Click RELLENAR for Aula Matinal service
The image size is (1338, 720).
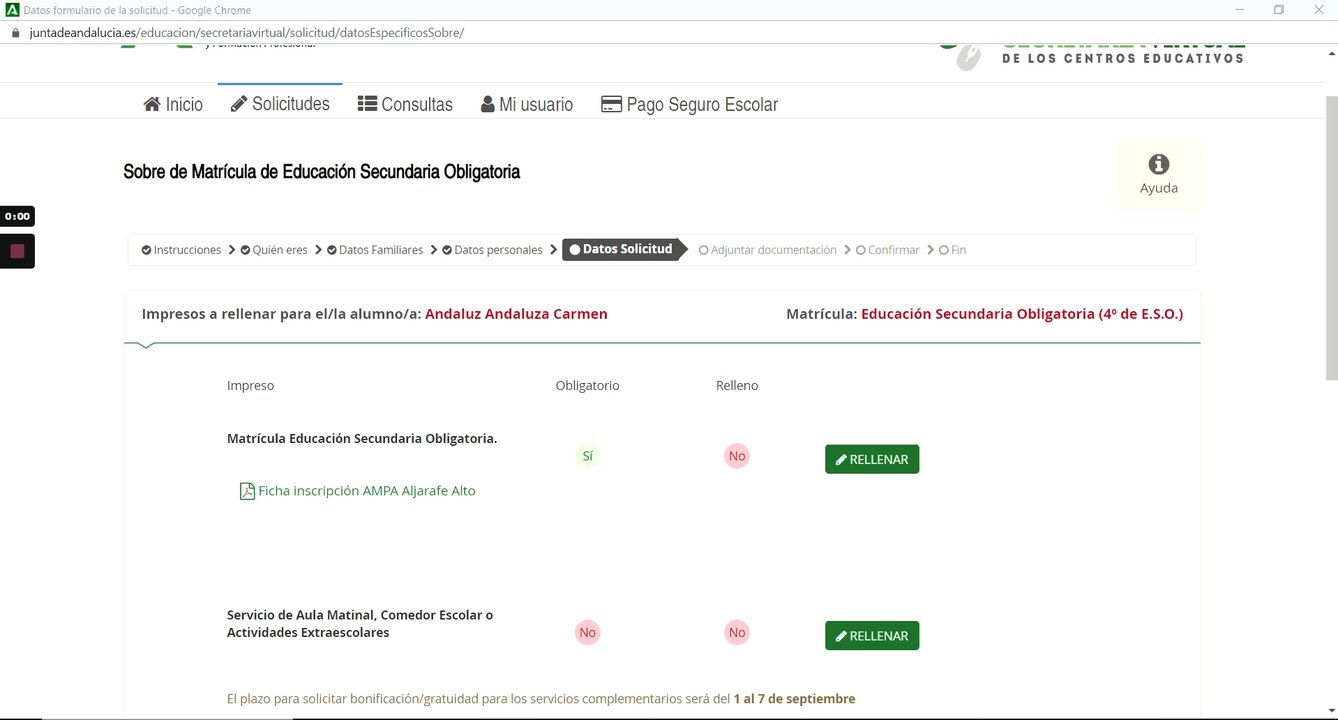(x=872, y=636)
